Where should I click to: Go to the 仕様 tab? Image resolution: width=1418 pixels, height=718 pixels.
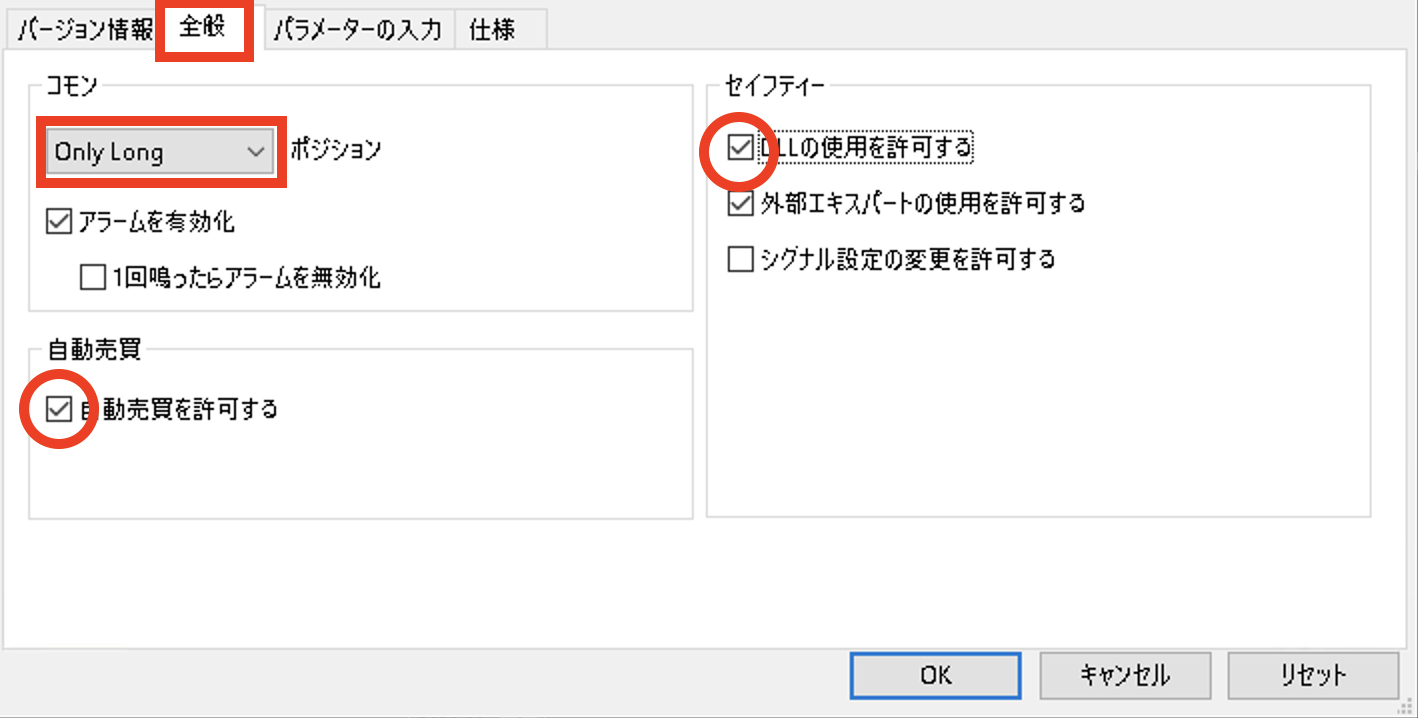pyautogui.click(x=492, y=29)
